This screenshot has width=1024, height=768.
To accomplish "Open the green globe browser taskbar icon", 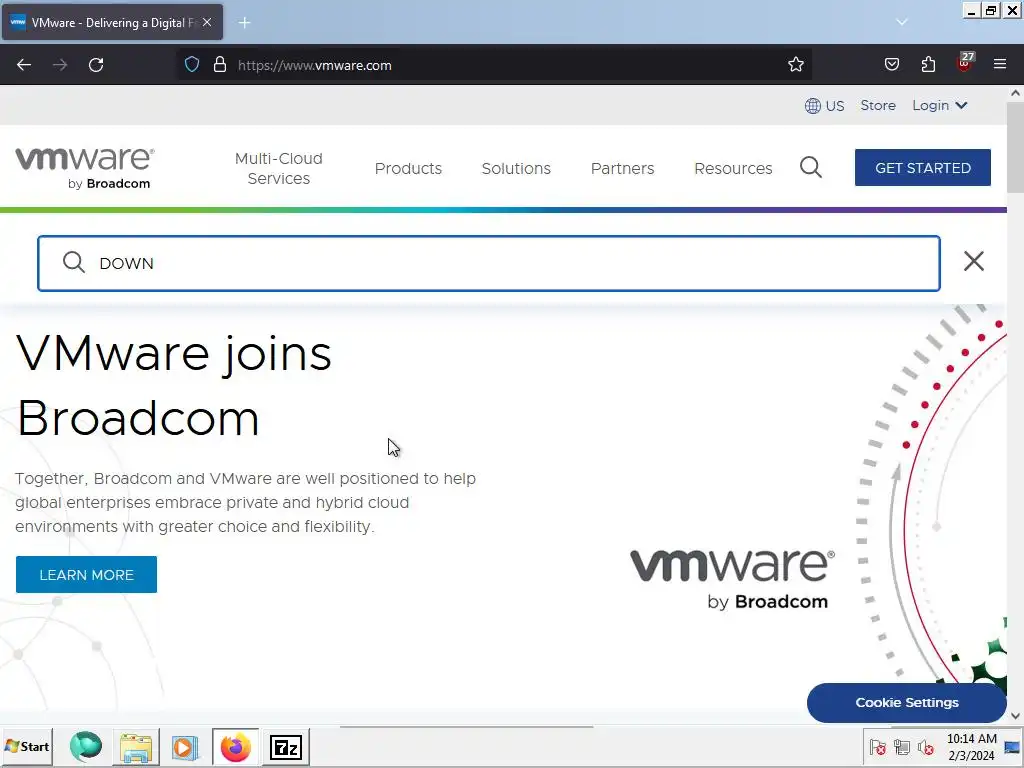I will point(86,746).
